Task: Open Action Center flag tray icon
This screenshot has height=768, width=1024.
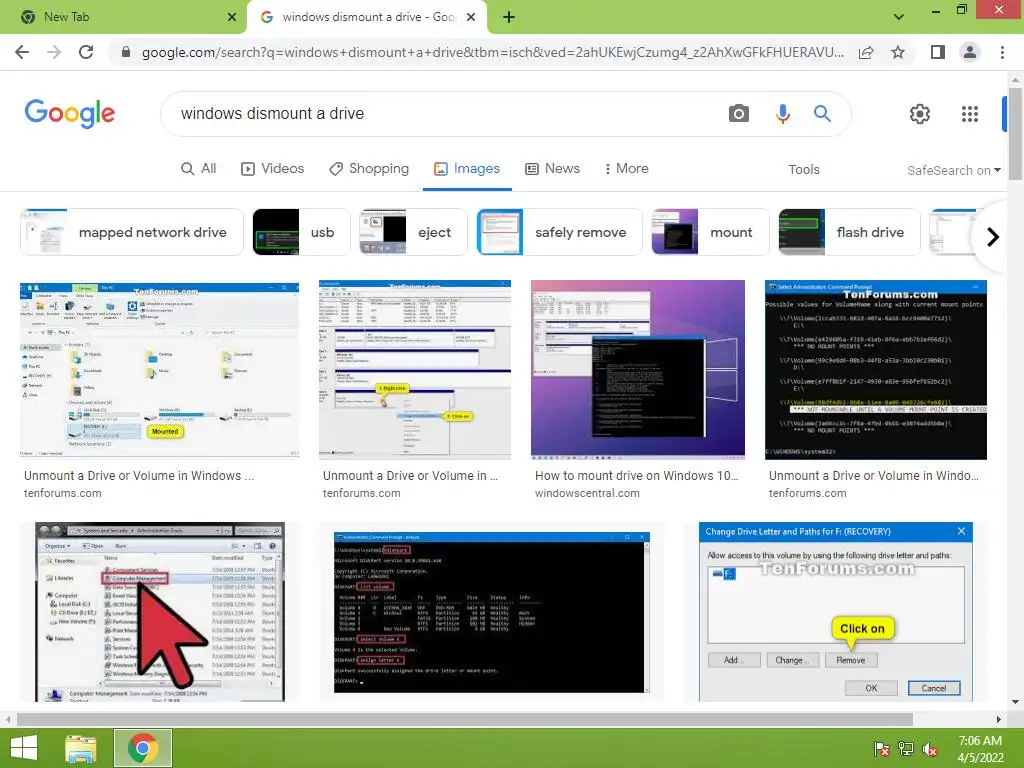Action: click(x=881, y=749)
